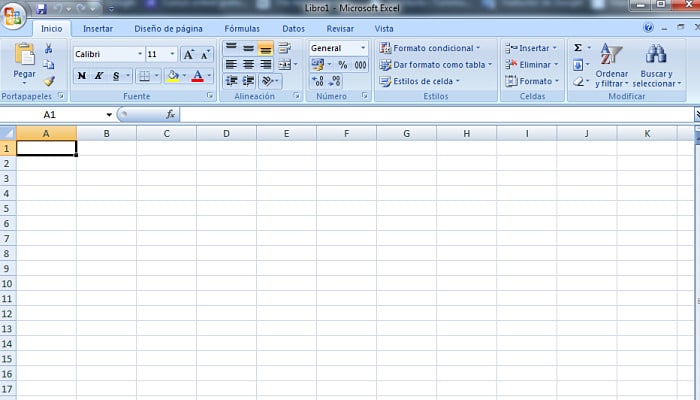Open the font size 11 dropdown
The image size is (700, 400).
click(172, 54)
